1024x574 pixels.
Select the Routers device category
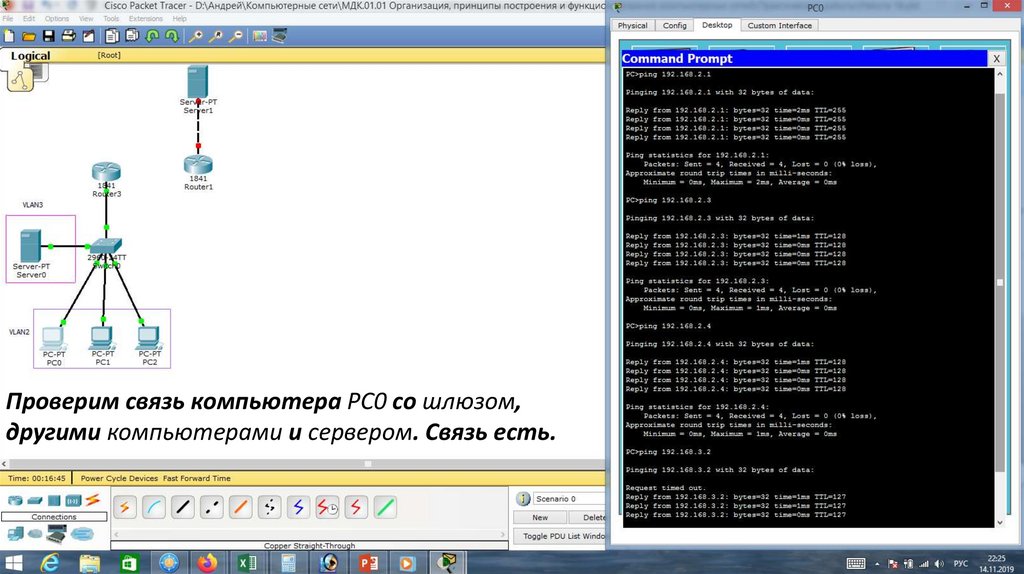point(14,501)
